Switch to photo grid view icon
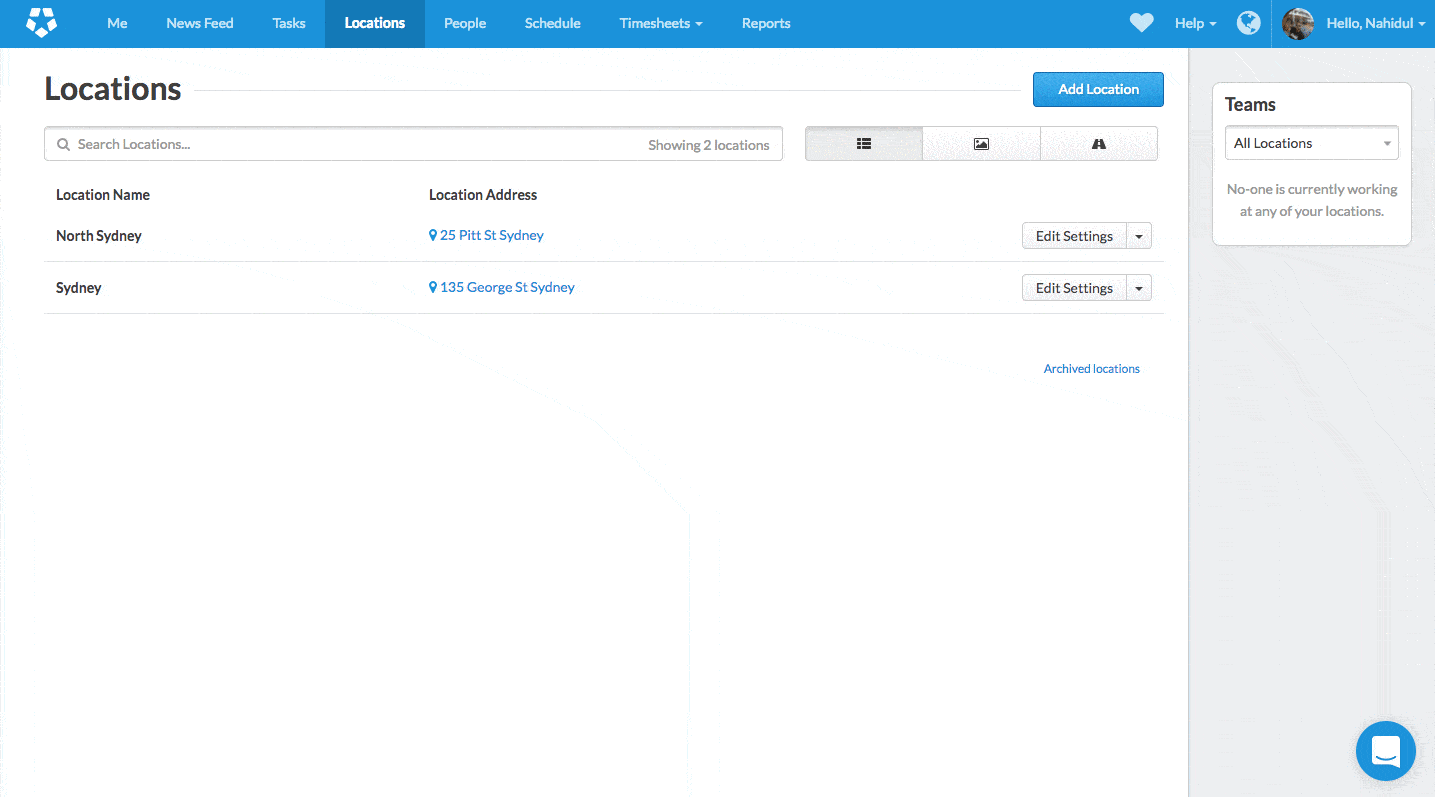The width and height of the screenshot is (1435, 797). pos(981,144)
